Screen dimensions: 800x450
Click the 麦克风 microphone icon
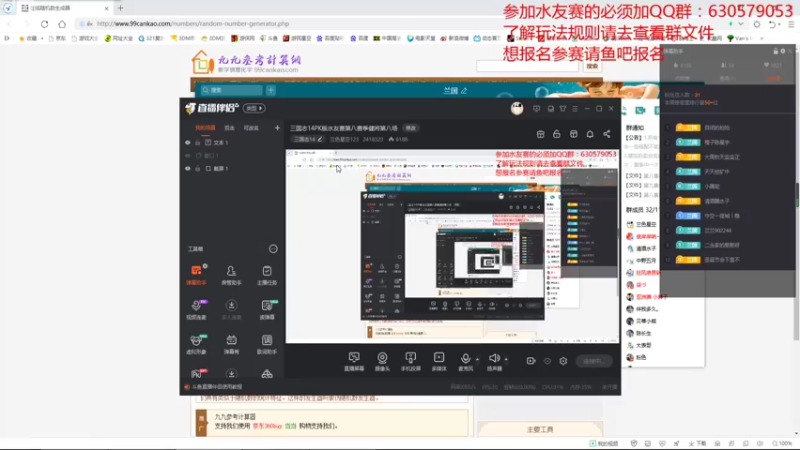point(465,361)
